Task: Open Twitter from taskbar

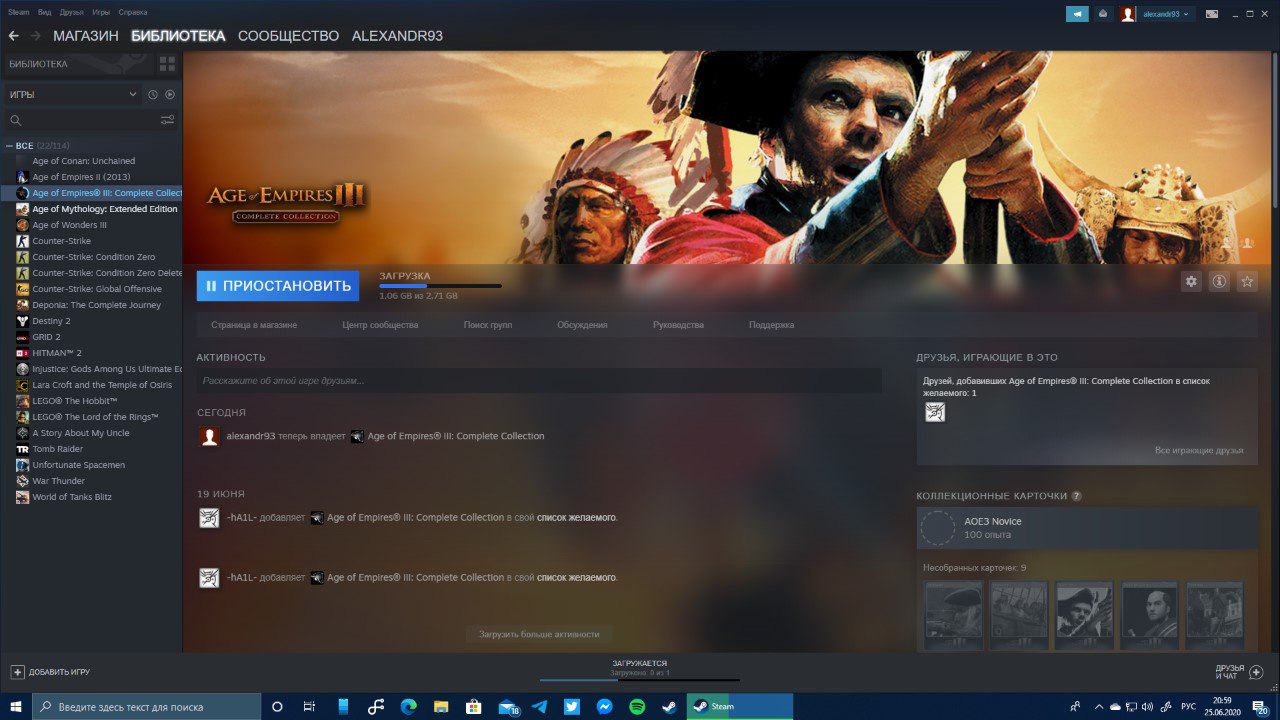Action: click(572, 706)
